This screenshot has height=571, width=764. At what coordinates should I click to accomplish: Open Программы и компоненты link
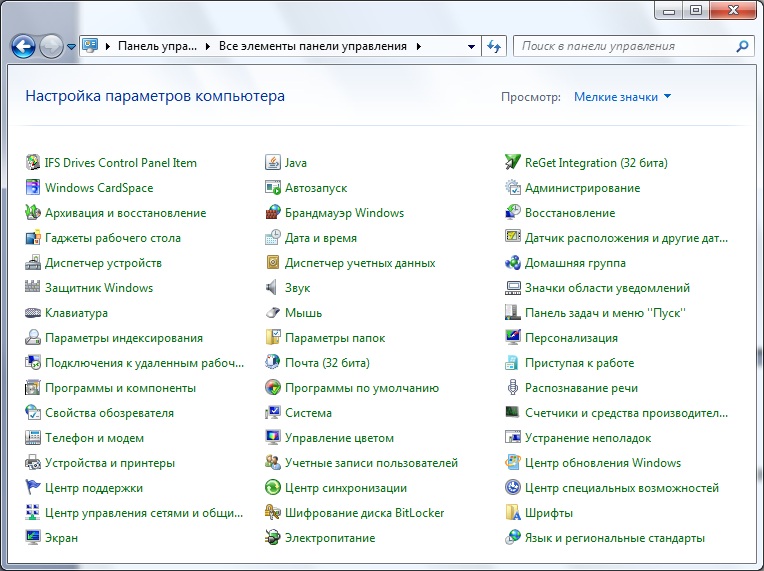point(120,388)
